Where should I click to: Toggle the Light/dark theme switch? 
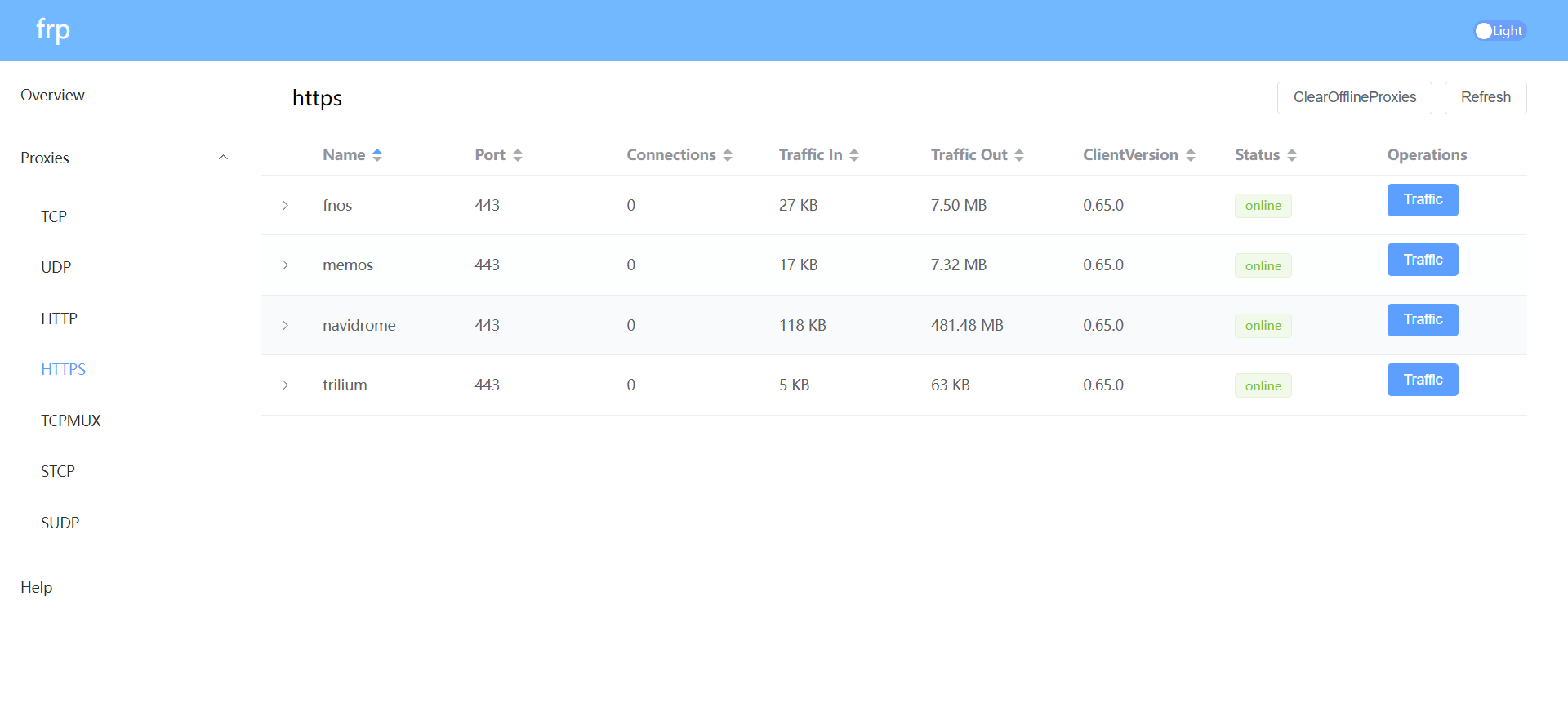pos(1499,31)
